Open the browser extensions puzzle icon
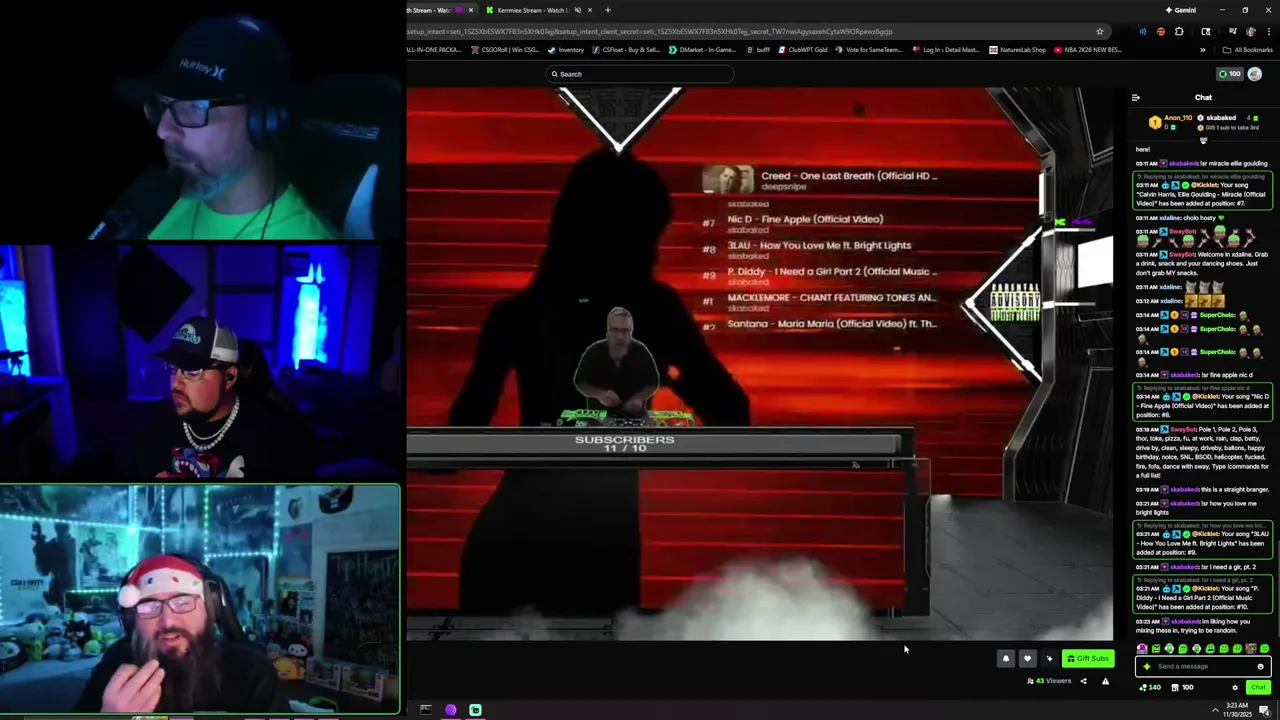The image size is (1280, 720). pos(1178,31)
